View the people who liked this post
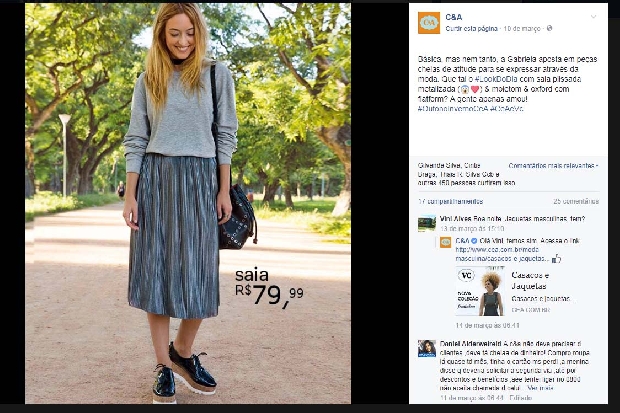620x413 pixels. pos(467,174)
